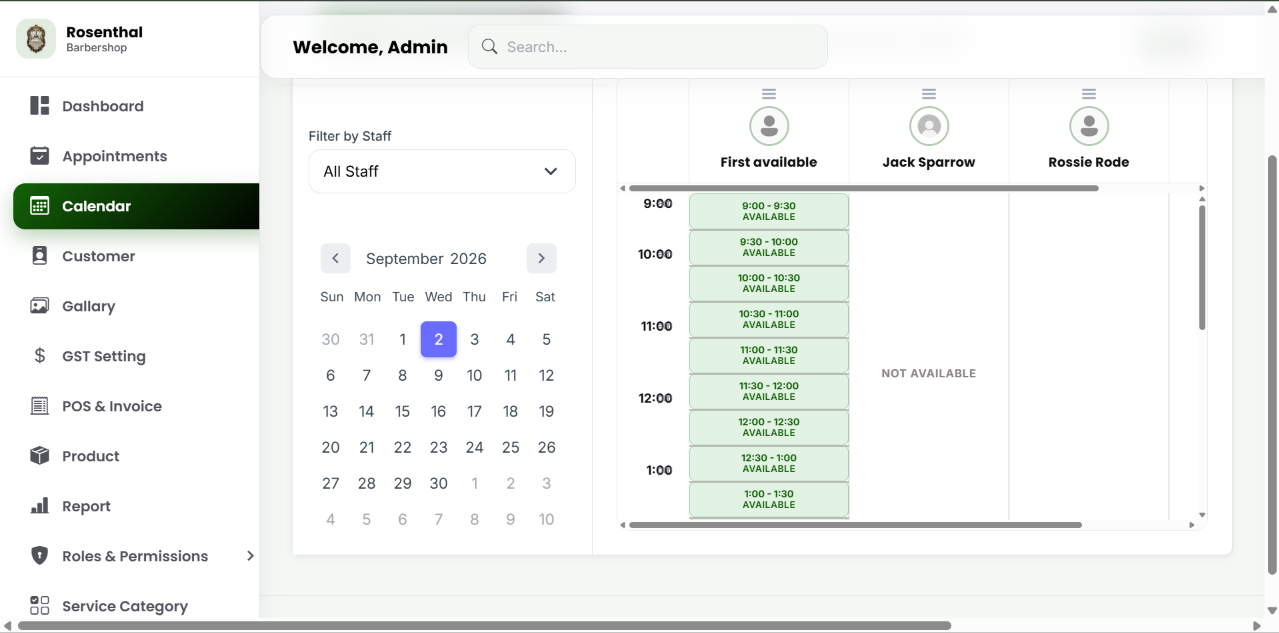Click the POS & Invoice receipt icon
Screen dimensions: 1279x633
[x=40, y=406]
